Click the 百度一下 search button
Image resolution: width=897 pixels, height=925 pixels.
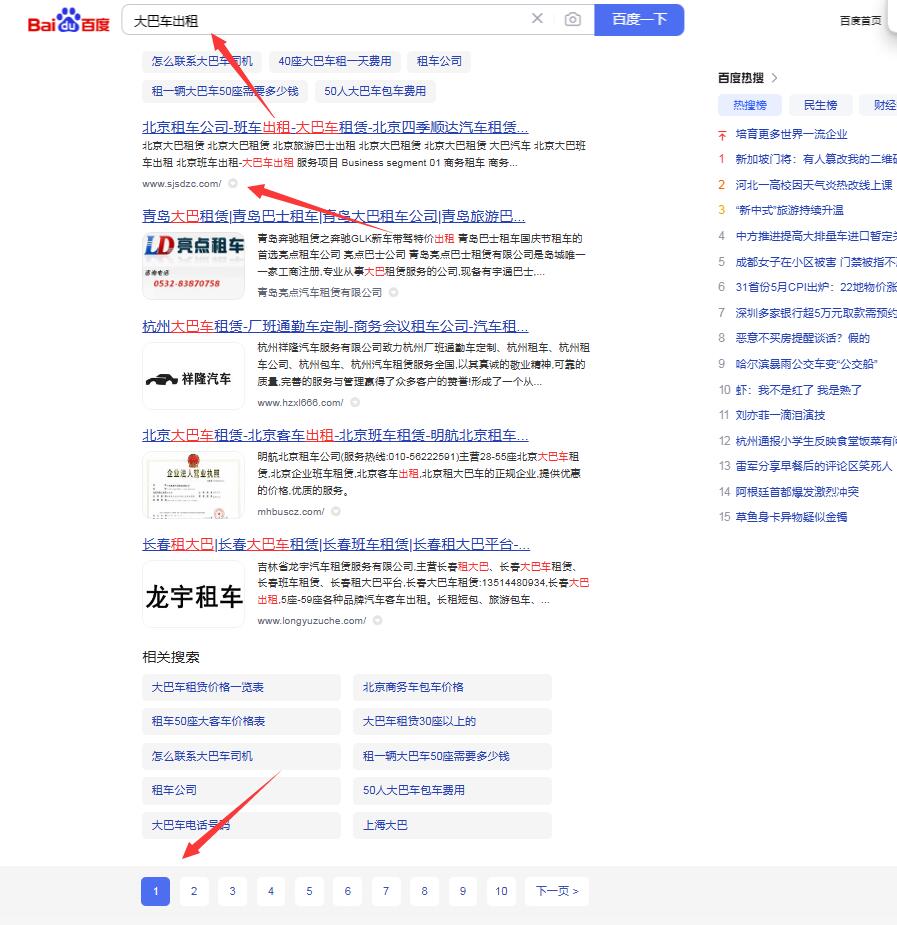pos(639,20)
